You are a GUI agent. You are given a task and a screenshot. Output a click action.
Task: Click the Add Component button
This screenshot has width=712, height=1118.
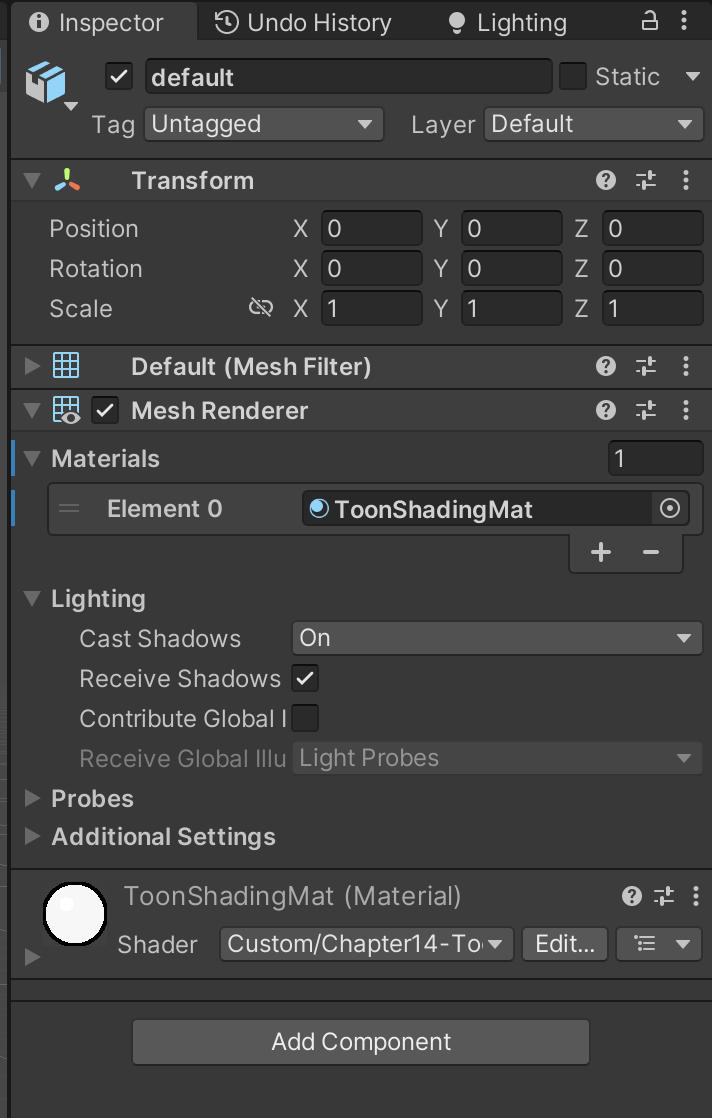361,1042
